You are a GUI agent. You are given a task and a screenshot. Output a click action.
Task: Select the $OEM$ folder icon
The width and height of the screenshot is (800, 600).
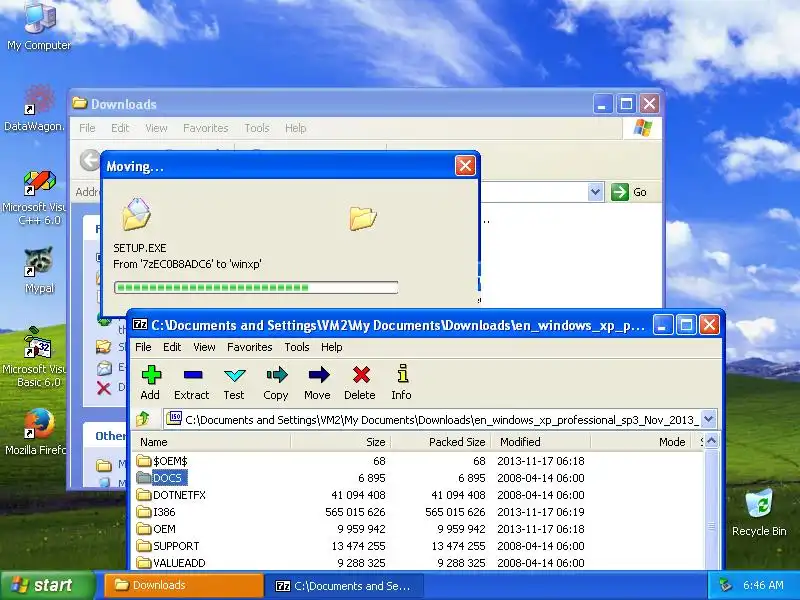pos(144,461)
